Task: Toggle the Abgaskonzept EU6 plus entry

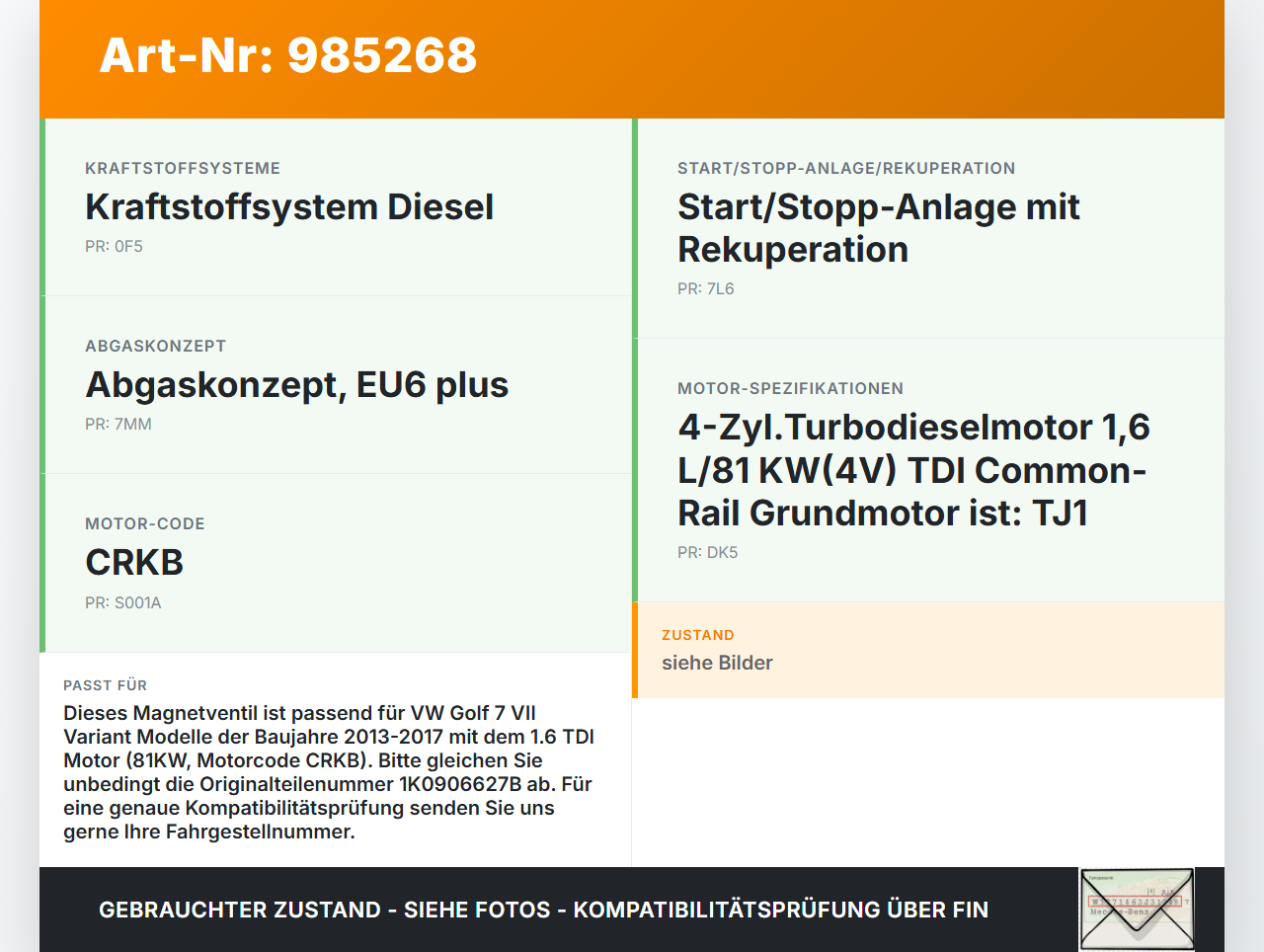Action: pos(336,384)
